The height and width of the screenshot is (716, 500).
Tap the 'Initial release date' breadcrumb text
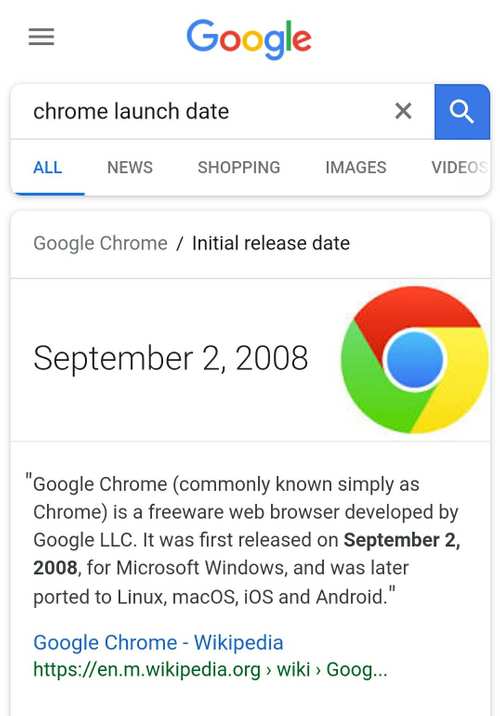tap(271, 243)
